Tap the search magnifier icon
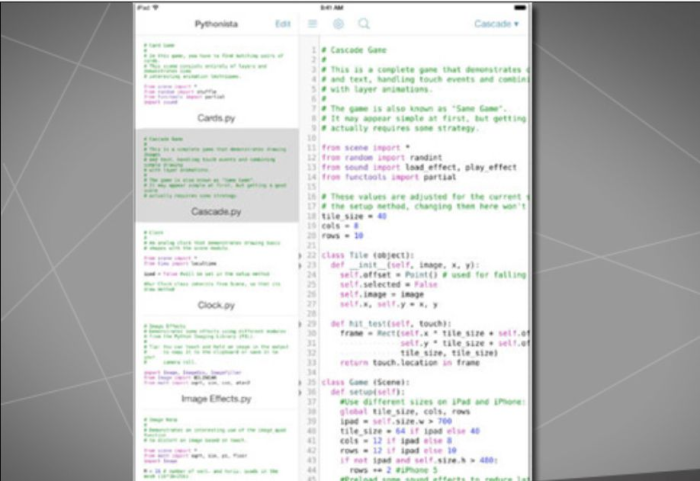 pos(364,24)
